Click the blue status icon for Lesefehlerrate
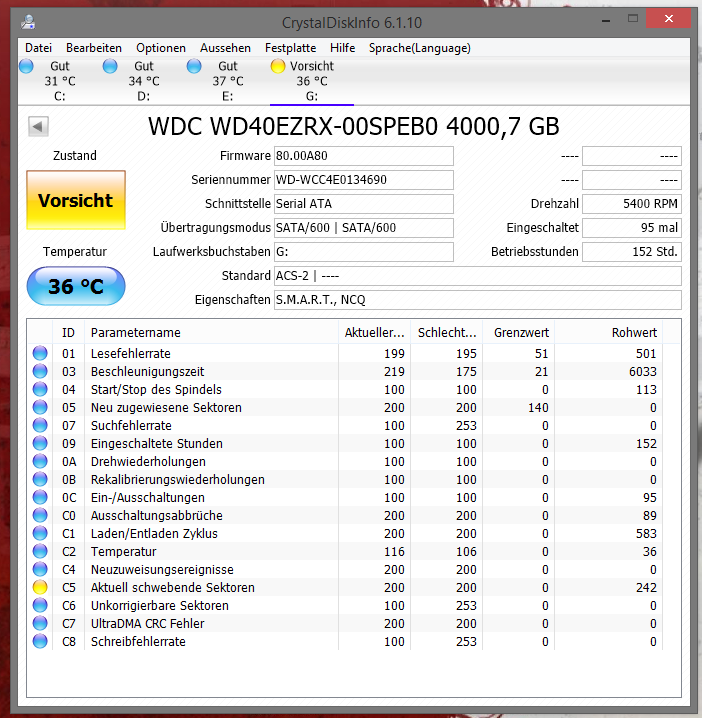The width and height of the screenshot is (702, 718). 40,353
